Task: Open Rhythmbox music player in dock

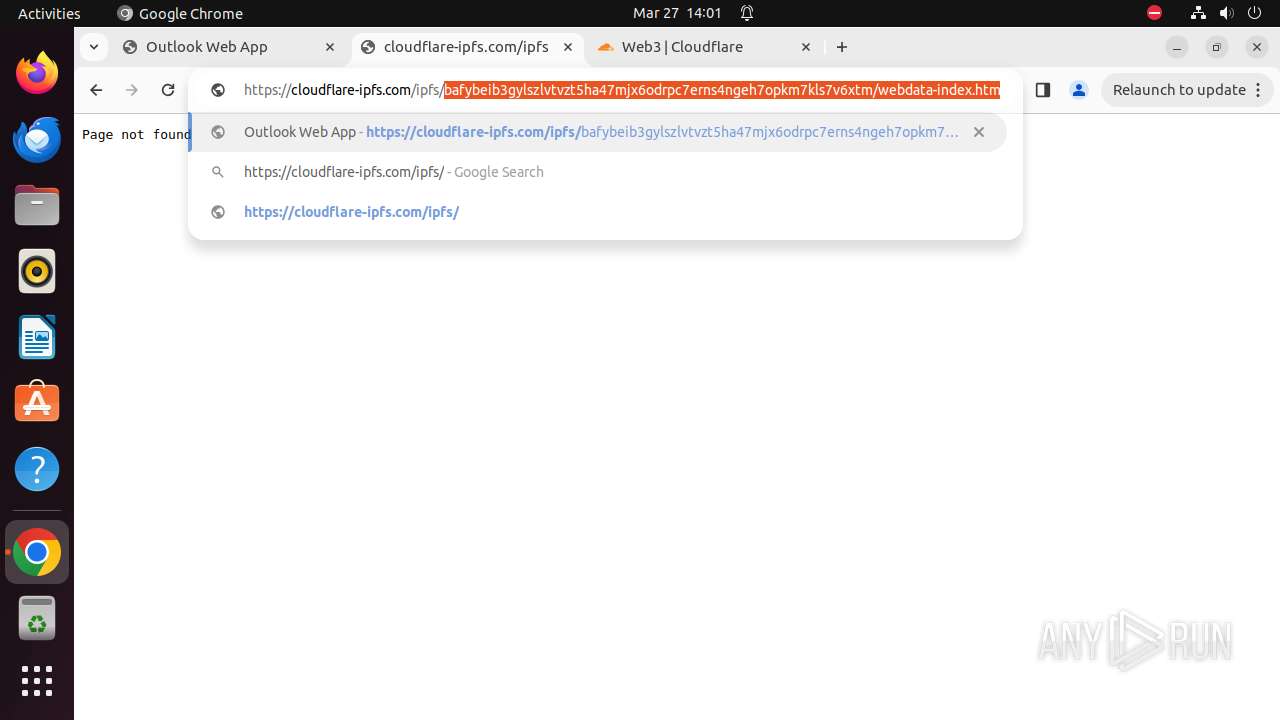Action: [x=37, y=271]
